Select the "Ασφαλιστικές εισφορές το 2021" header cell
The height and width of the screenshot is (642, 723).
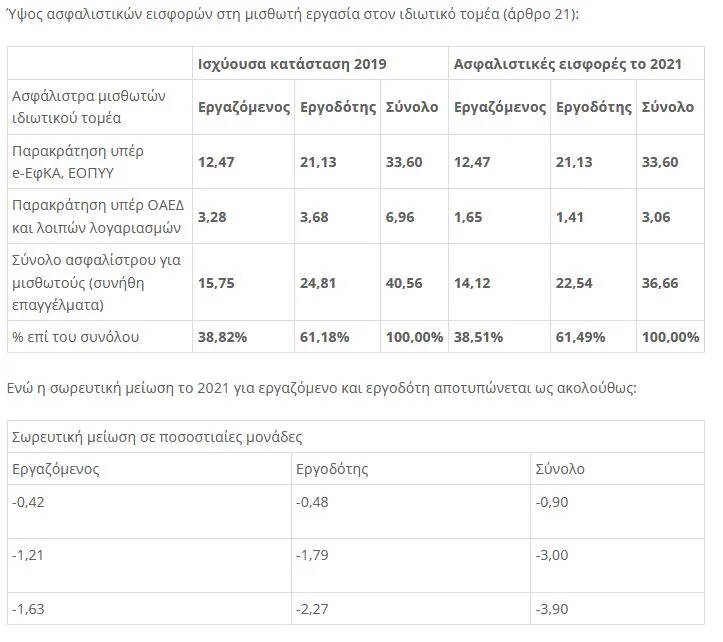point(568,64)
